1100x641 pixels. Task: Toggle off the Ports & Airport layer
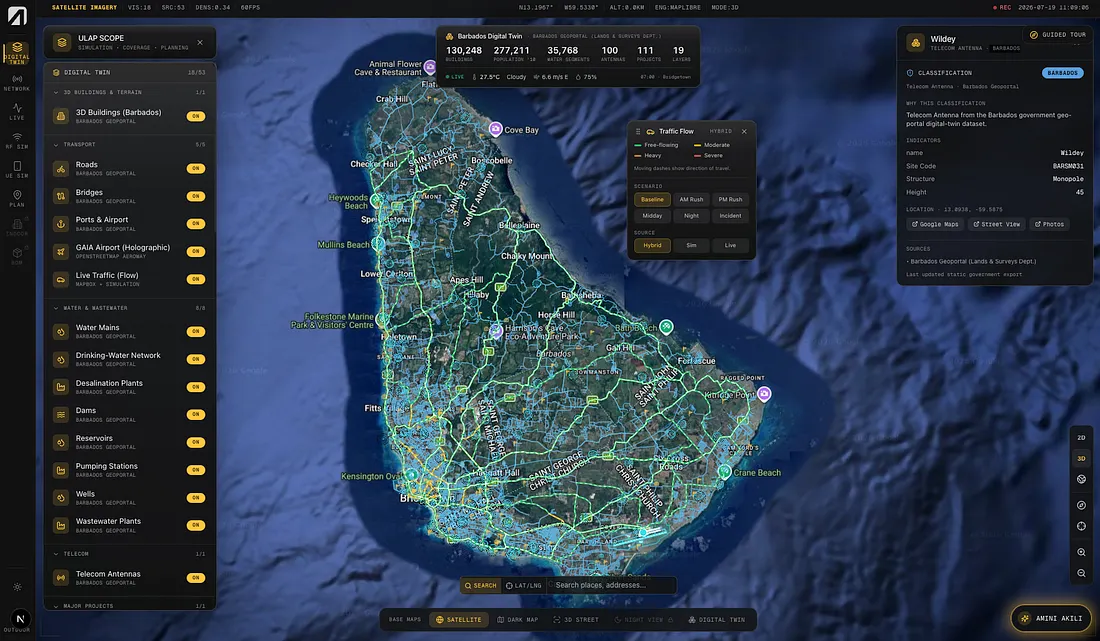[196, 224]
